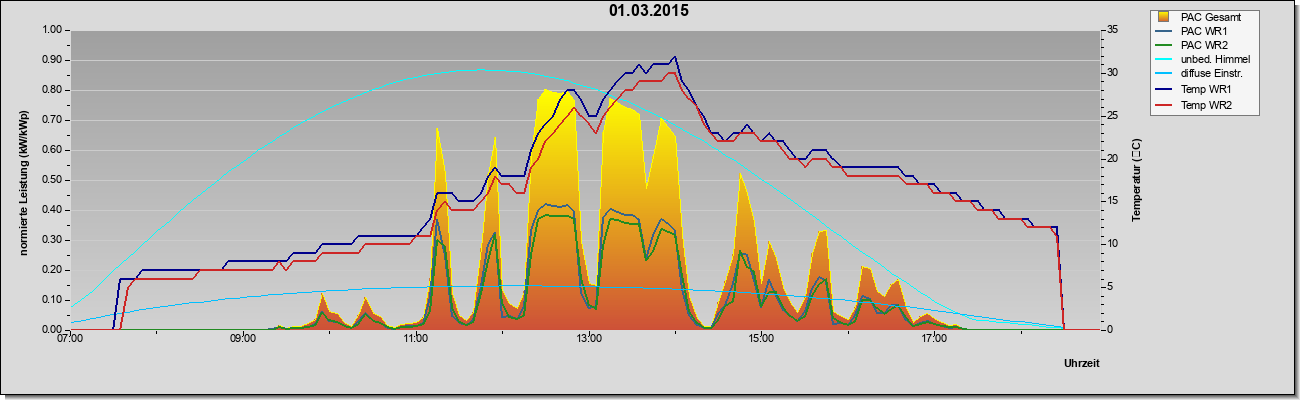Click the 1.00 left axis value

[52, 30]
